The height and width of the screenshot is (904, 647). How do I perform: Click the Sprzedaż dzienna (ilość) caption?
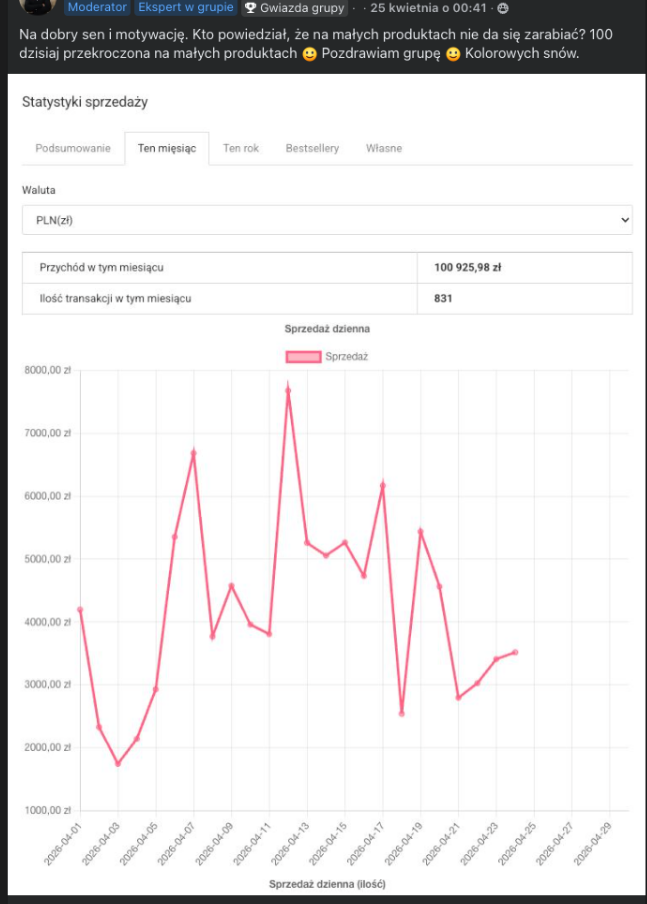point(327,884)
